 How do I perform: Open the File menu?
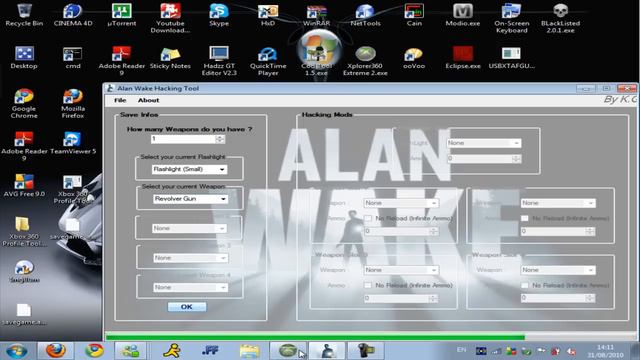click(120, 100)
